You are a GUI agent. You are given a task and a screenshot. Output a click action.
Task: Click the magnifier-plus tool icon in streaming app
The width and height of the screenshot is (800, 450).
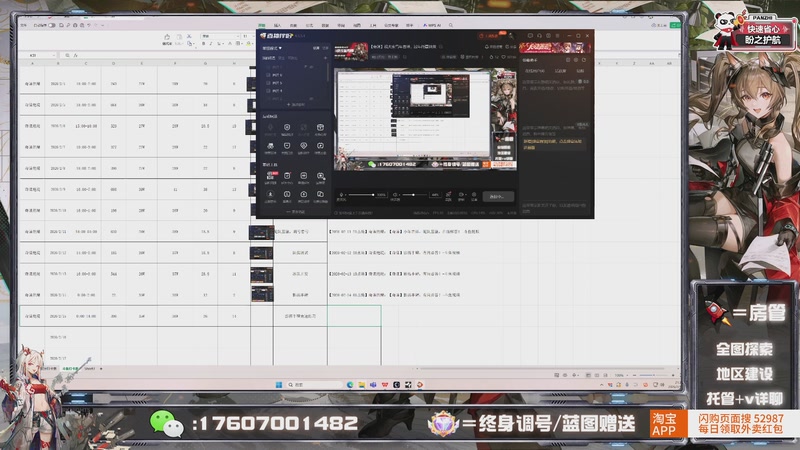320,176
